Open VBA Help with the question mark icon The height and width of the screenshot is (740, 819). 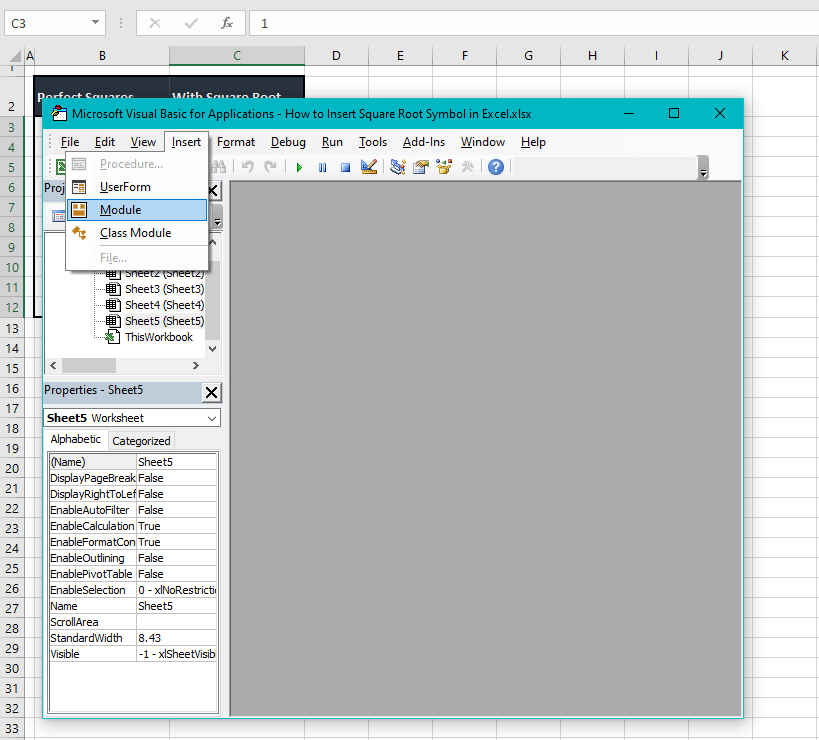pos(495,167)
